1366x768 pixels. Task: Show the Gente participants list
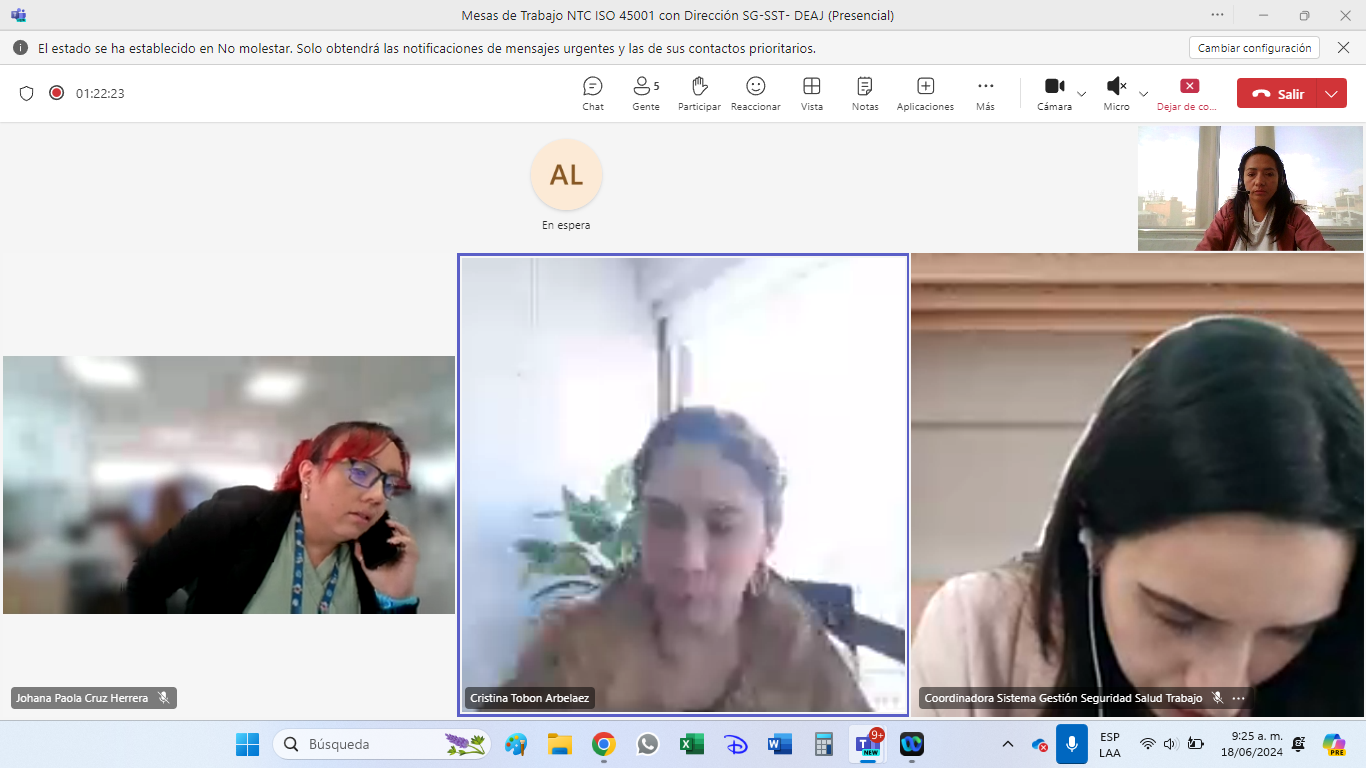point(646,93)
